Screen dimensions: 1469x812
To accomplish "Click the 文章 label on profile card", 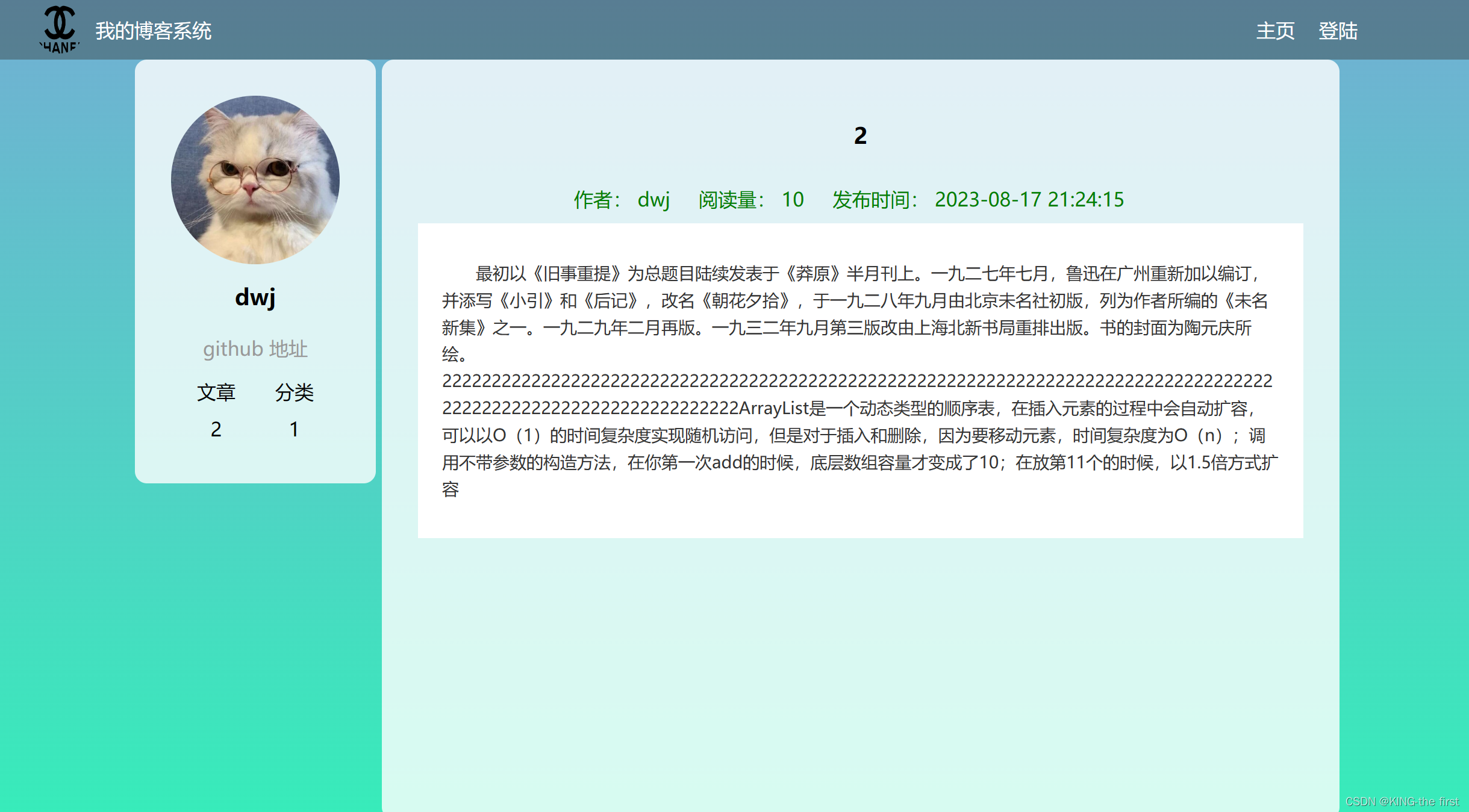I will pyautogui.click(x=217, y=392).
